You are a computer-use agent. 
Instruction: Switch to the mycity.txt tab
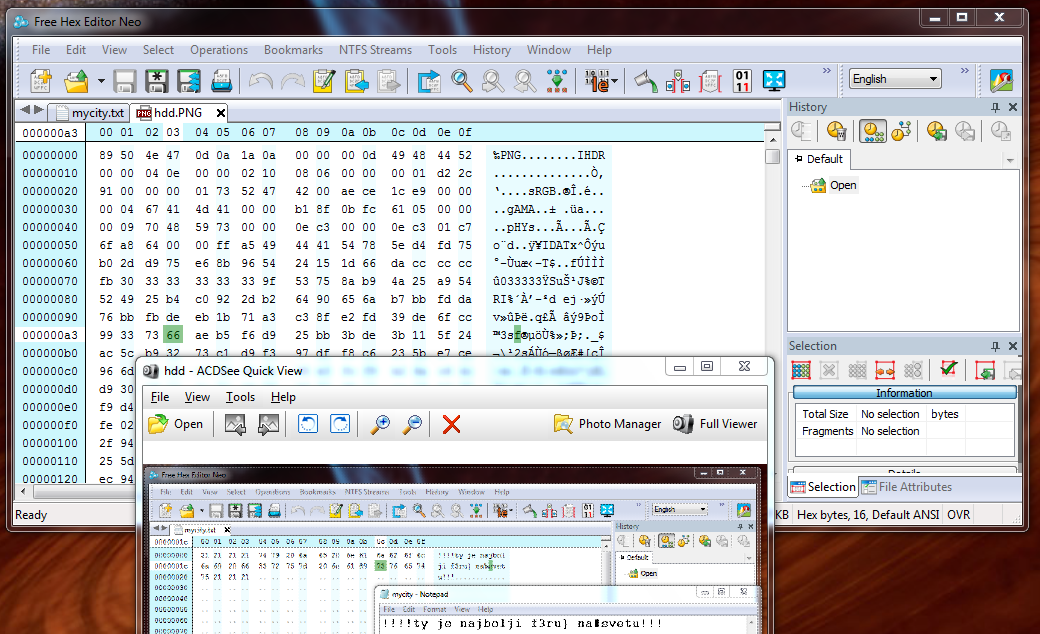pos(97,113)
